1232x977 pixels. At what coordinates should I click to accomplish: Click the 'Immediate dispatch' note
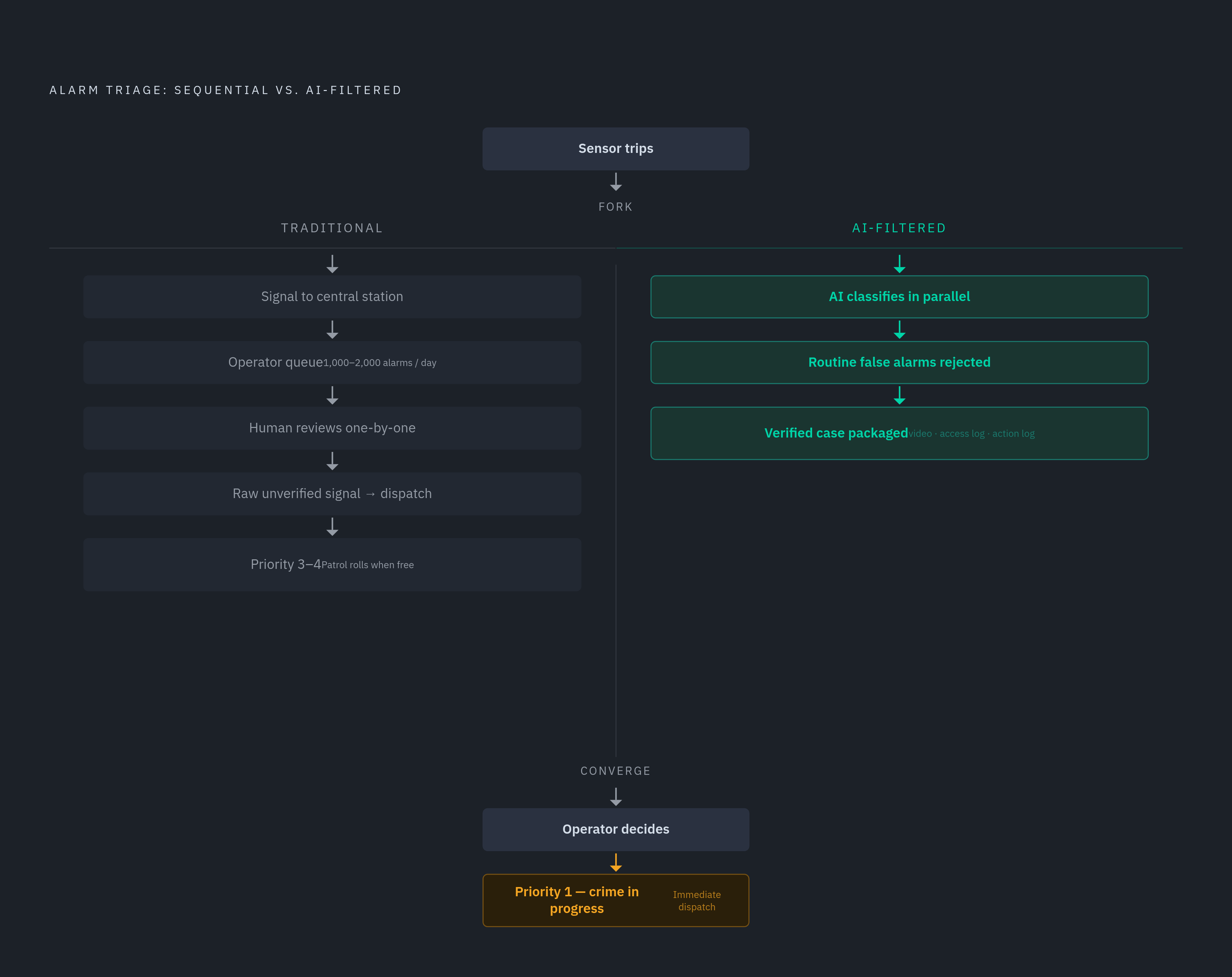(x=696, y=900)
